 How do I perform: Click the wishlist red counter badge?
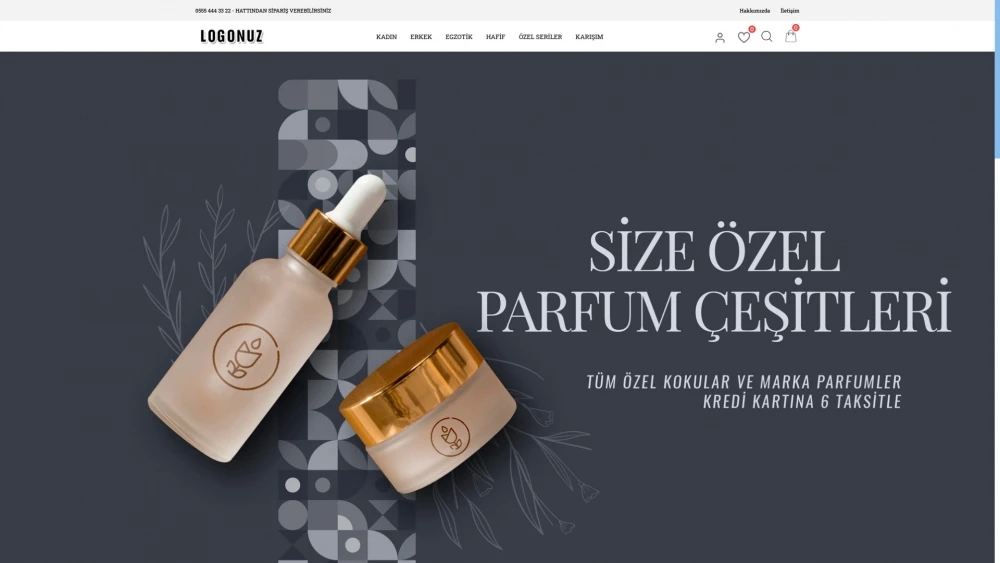(752, 29)
